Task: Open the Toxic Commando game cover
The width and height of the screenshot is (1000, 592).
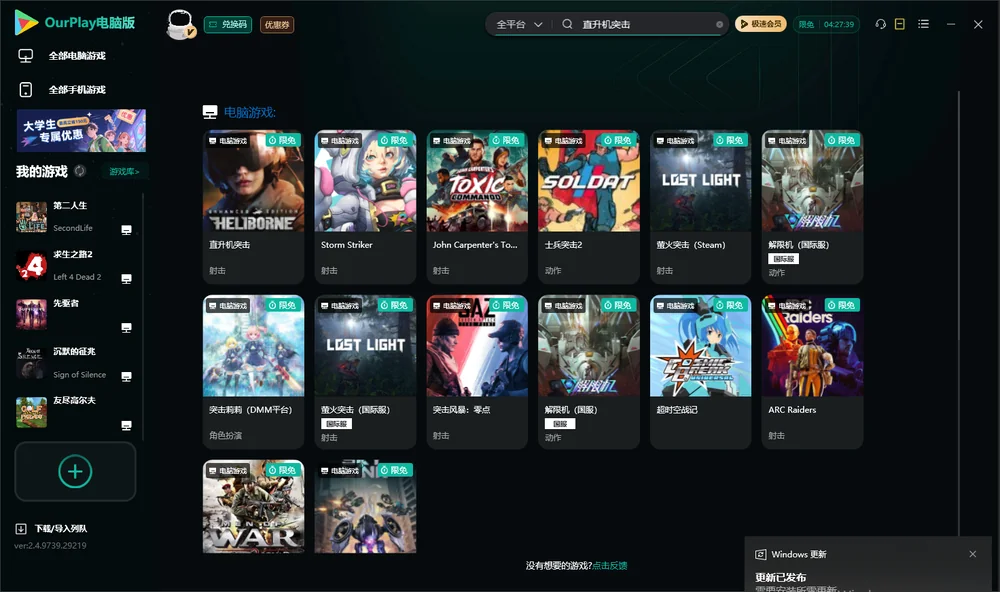Action: pos(477,181)
